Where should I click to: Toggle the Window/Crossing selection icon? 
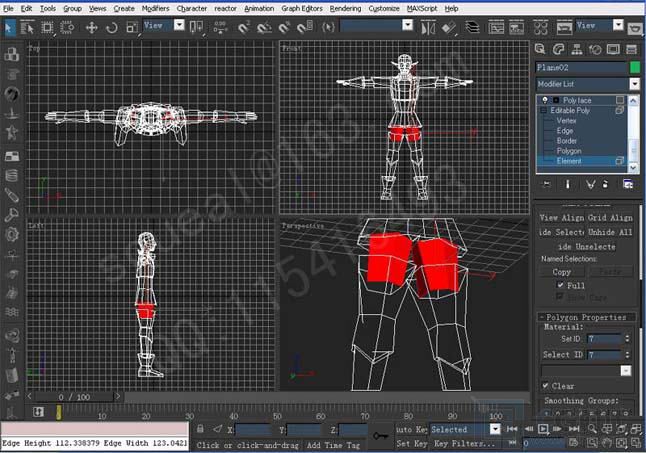pyautogui.click(x=67, y=28)
